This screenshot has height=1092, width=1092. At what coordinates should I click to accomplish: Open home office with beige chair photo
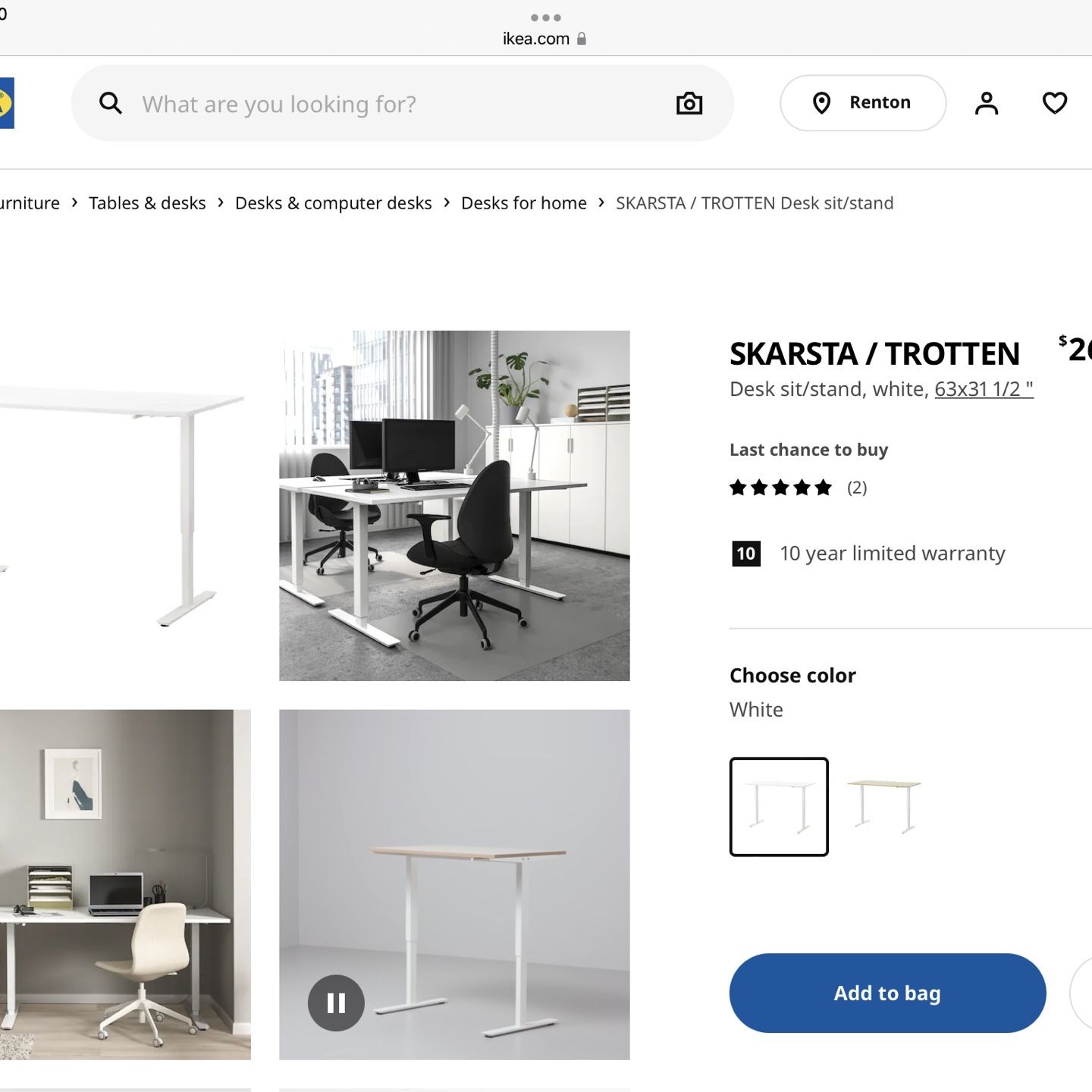(125, 884)
